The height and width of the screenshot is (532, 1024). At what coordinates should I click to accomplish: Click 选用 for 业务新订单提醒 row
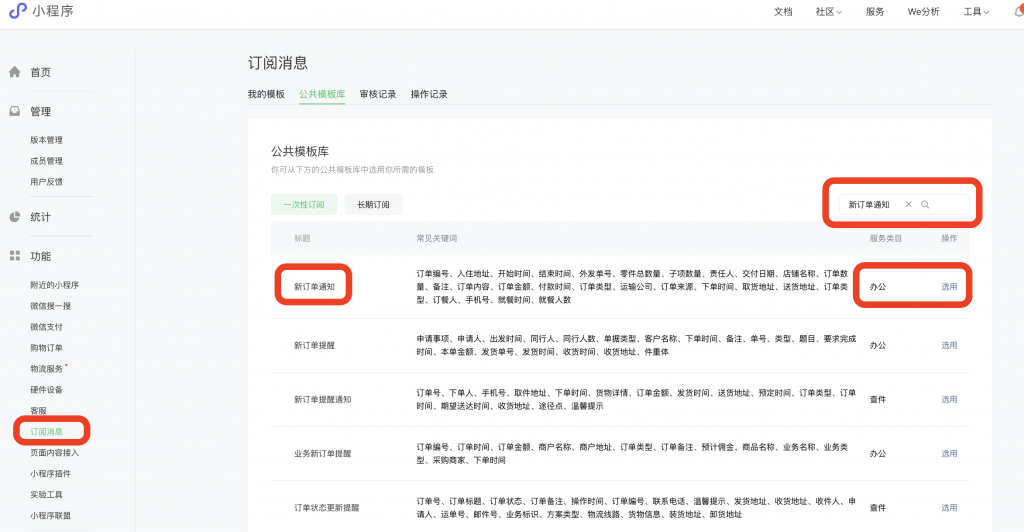click(949, 454)
